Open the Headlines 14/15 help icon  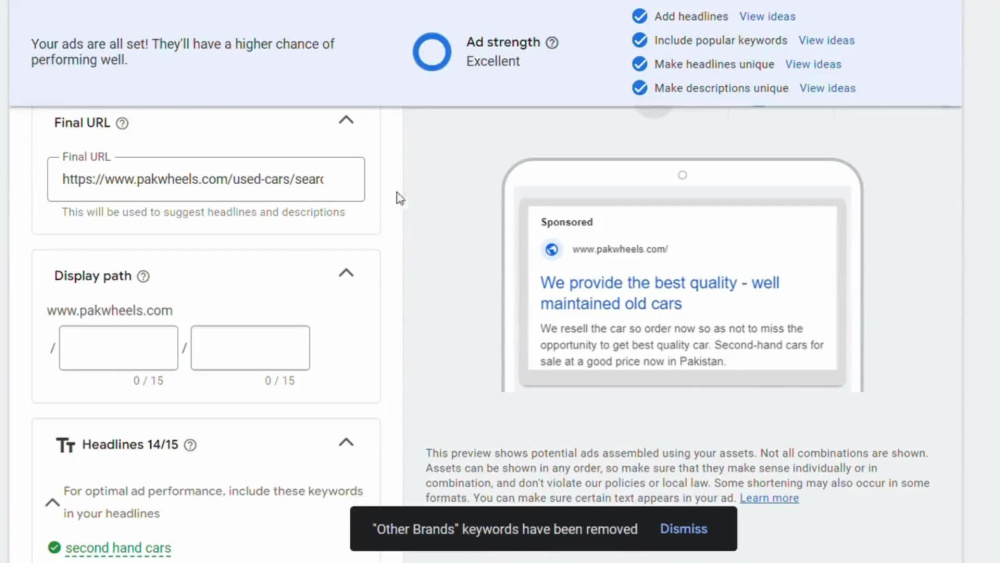point(190,445)
